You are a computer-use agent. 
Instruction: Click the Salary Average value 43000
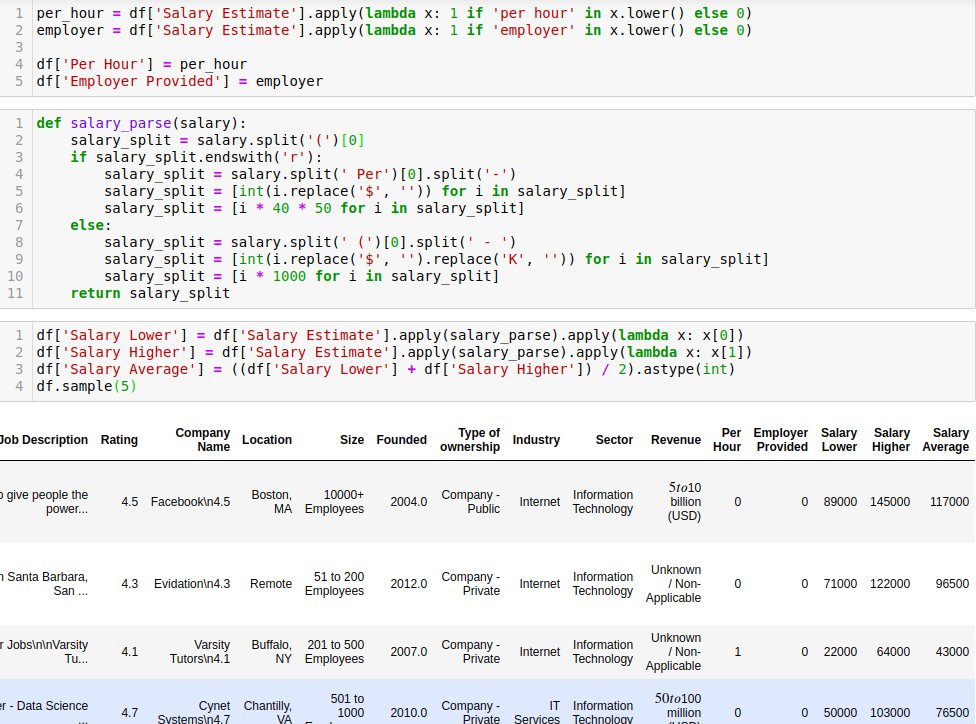(x=952, y=652)
